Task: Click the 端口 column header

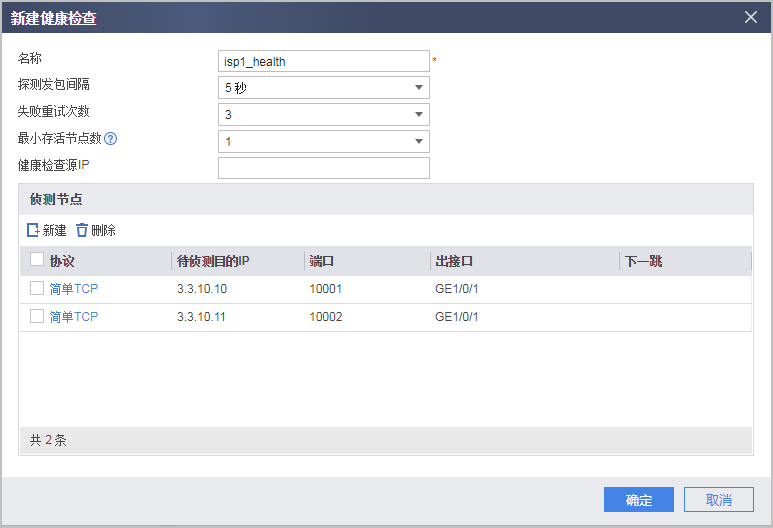Action: coord(322,261)
